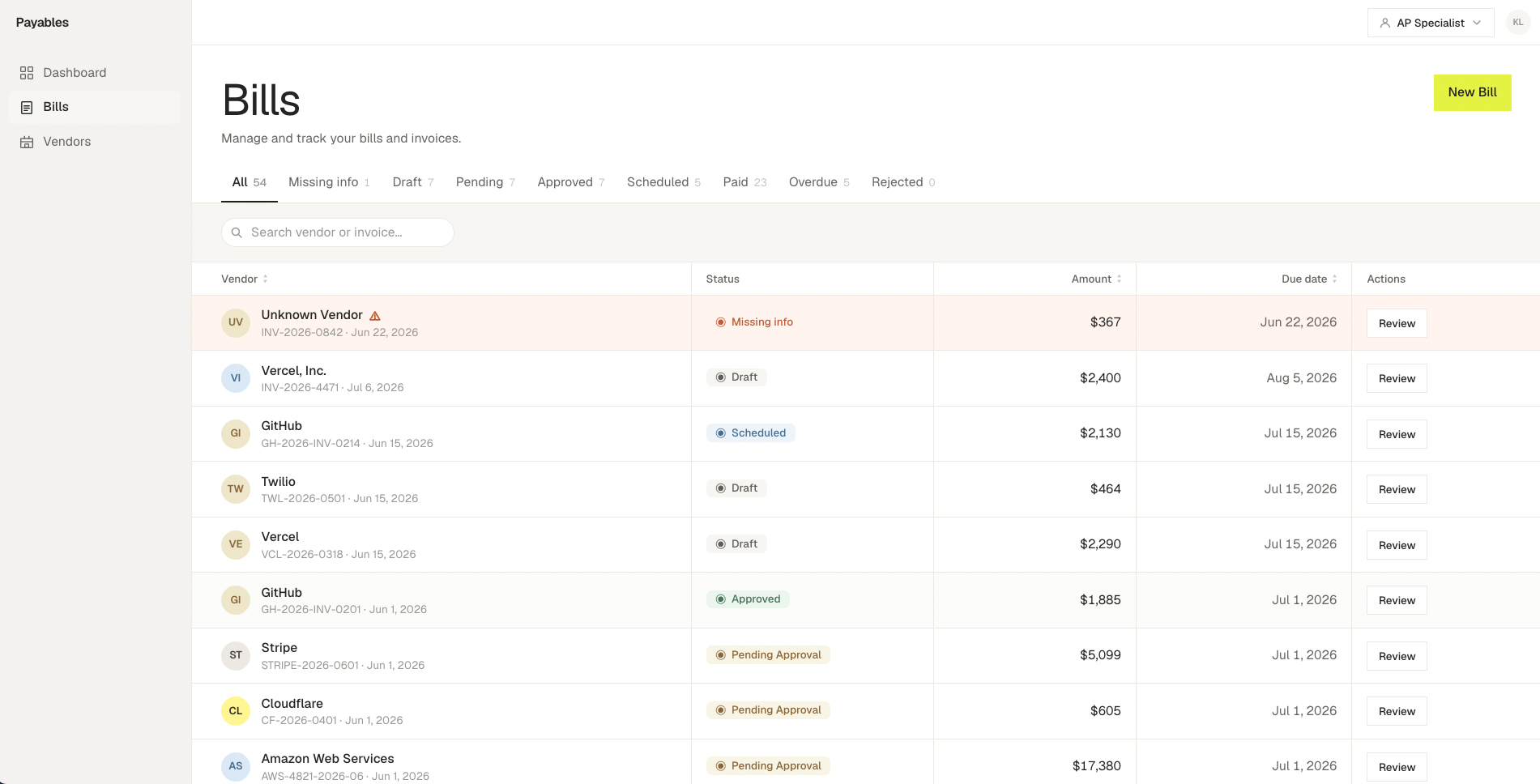Screen dimensions: 1540x784
Task: Click the TW avatar for Twilio
Action: tap(236, 489)
